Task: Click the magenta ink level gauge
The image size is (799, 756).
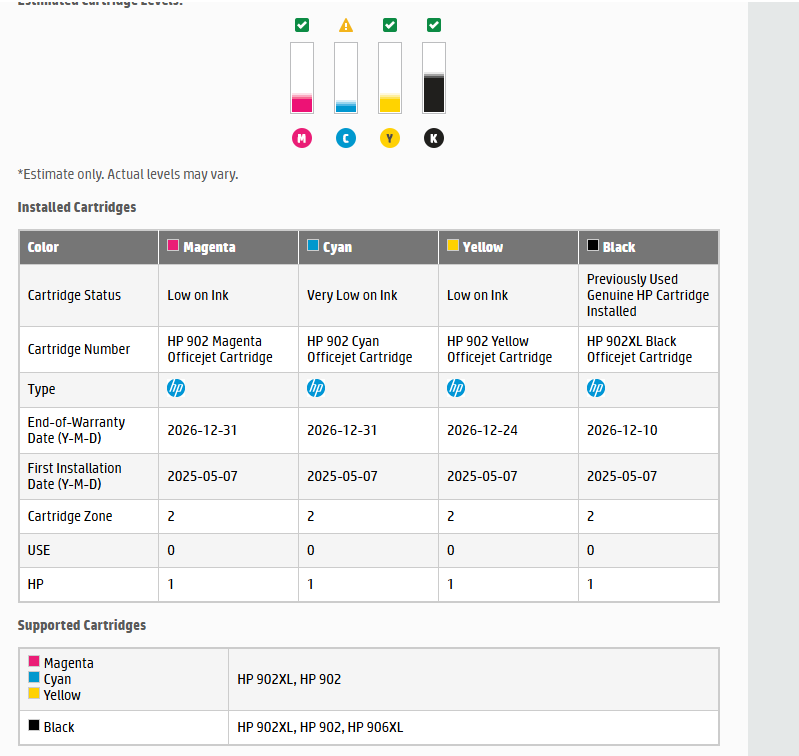Action: [302, 78]
